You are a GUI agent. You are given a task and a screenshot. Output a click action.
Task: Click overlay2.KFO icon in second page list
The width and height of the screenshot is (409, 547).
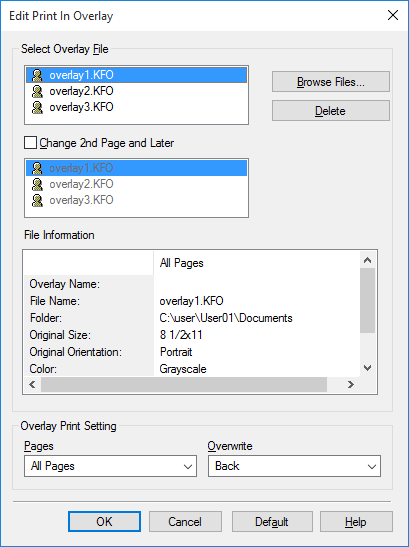tap(37, 184)
